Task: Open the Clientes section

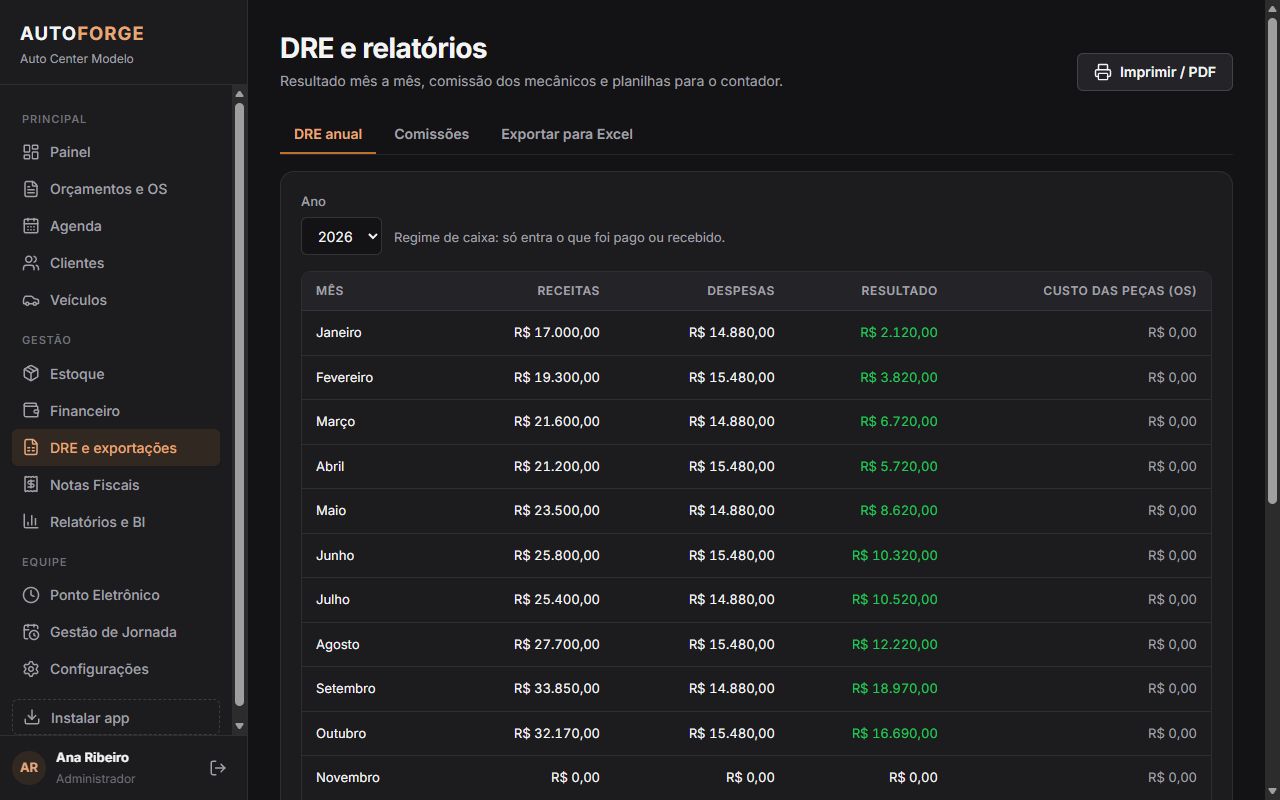Action: click(x=116, y=263)
